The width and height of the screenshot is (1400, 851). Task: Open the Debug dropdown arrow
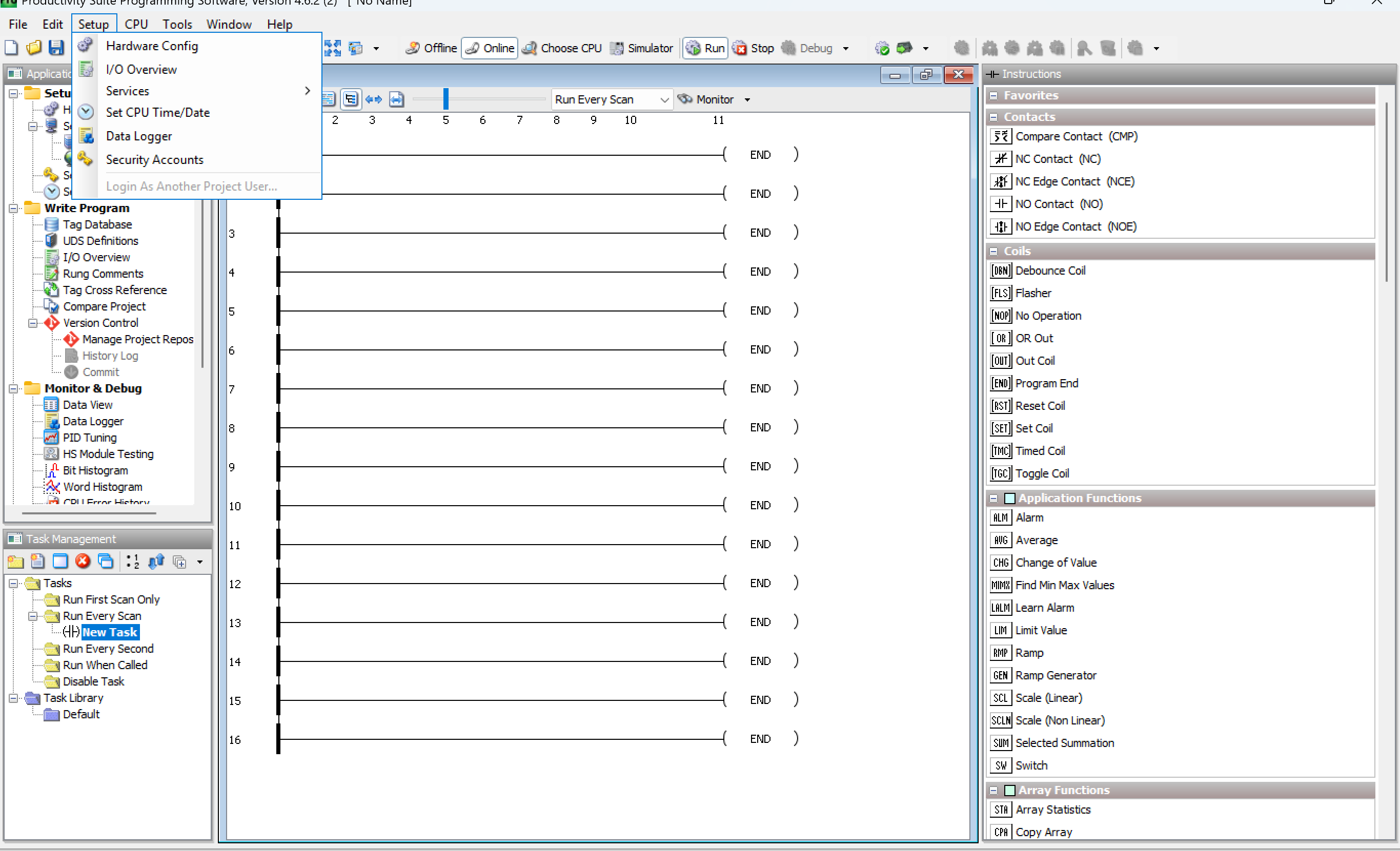point(846,49)
